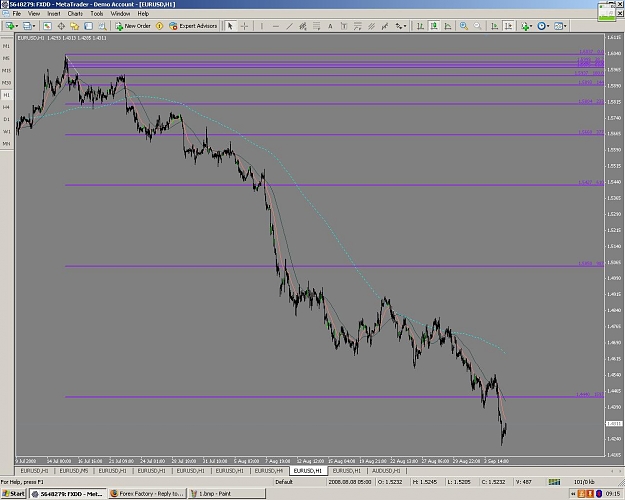The height and width of the screenshot is (500, 625).
Task: Switch chart to bar chart mode
Action: coord(420,26)
